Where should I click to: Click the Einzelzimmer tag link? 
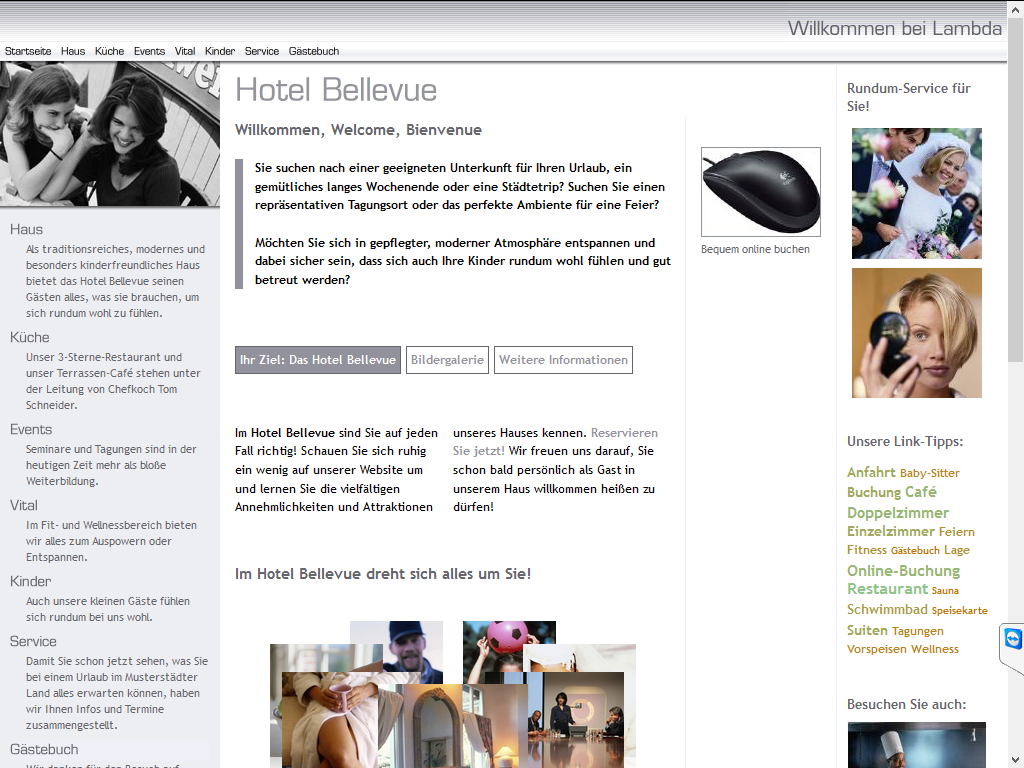point(891,532)
